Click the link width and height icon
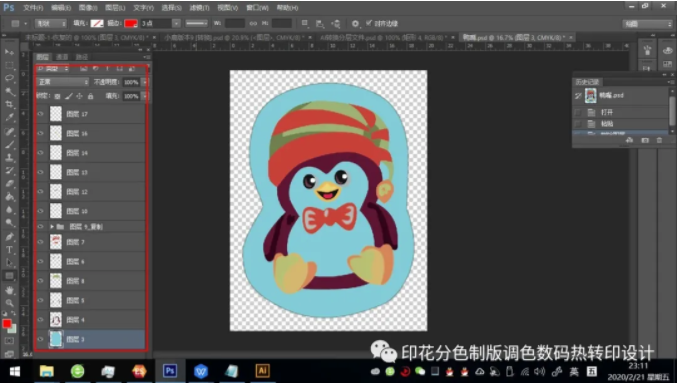 253,24
